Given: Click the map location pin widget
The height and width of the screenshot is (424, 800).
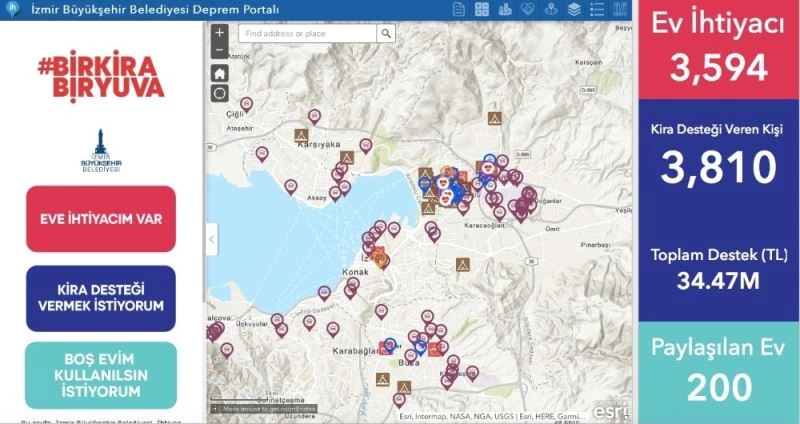Looking at the screenshot, I should [551, 10].
